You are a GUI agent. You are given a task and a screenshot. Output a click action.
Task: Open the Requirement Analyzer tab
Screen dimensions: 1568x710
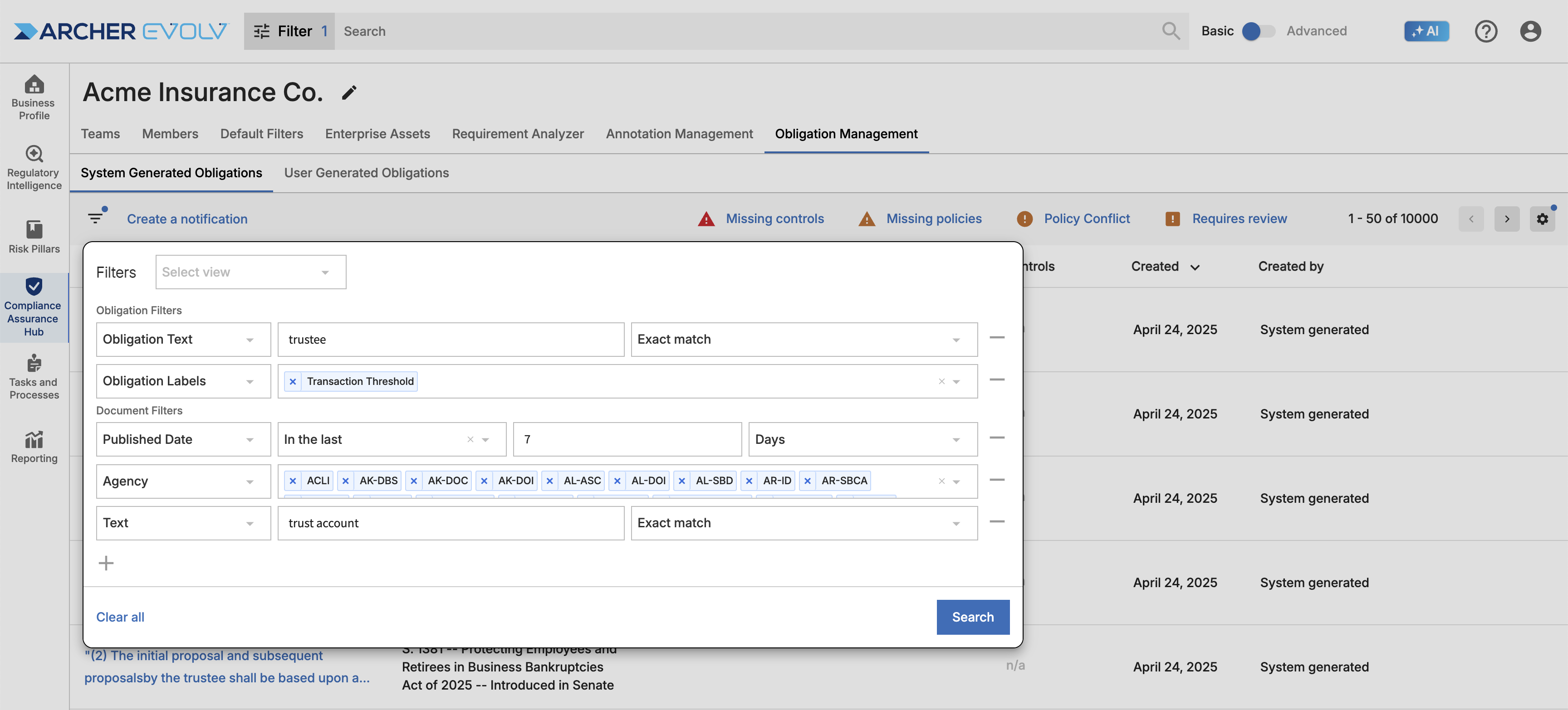tap(517, 134)
